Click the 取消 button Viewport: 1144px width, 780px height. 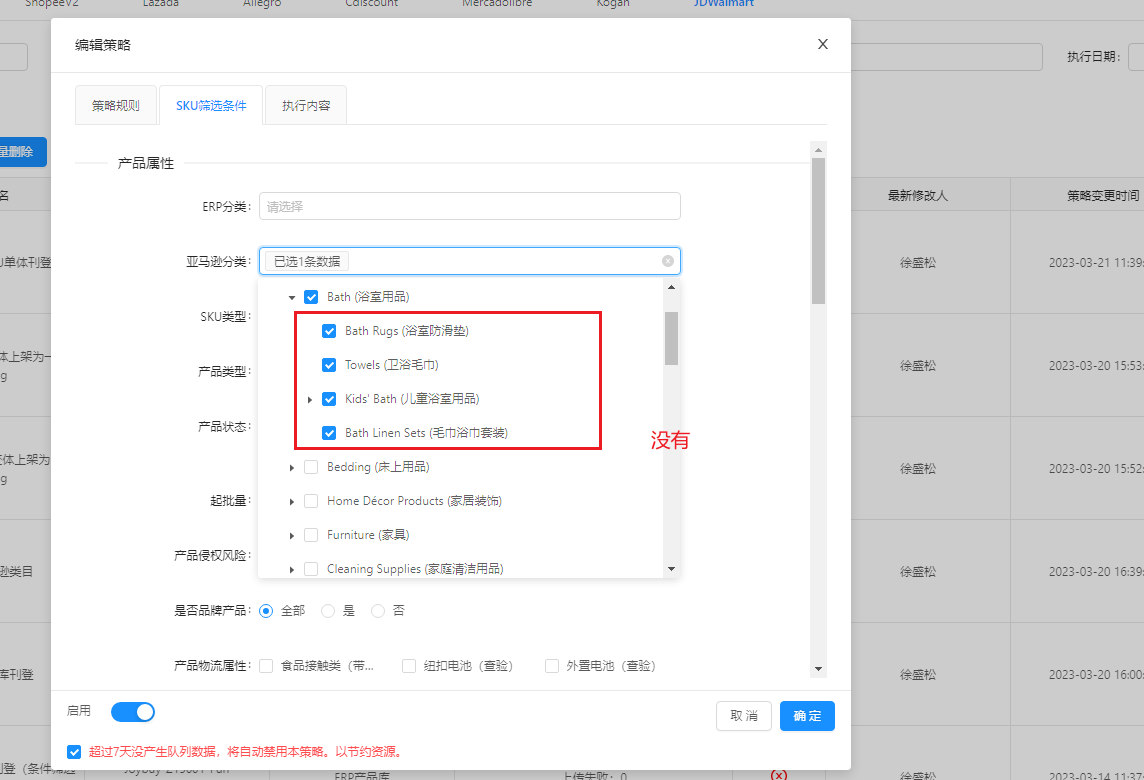point(743,716)
